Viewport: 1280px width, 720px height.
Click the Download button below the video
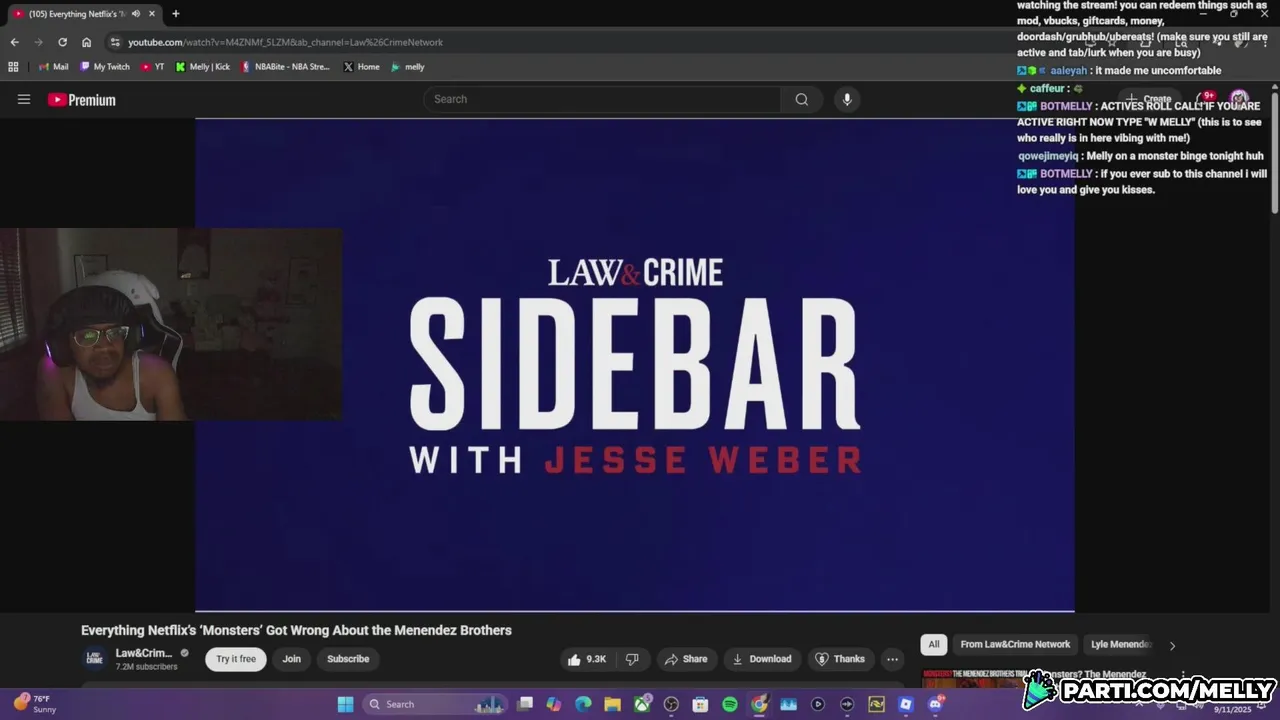click(762, 659)
